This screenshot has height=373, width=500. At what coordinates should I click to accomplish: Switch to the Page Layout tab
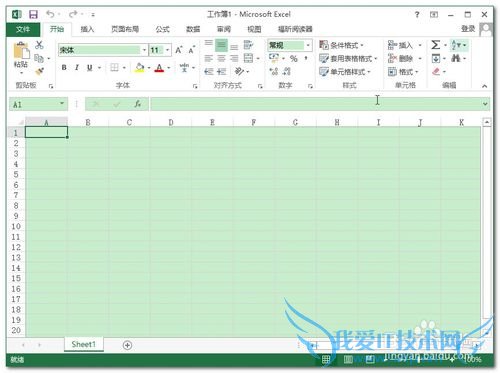coord(125,29)
